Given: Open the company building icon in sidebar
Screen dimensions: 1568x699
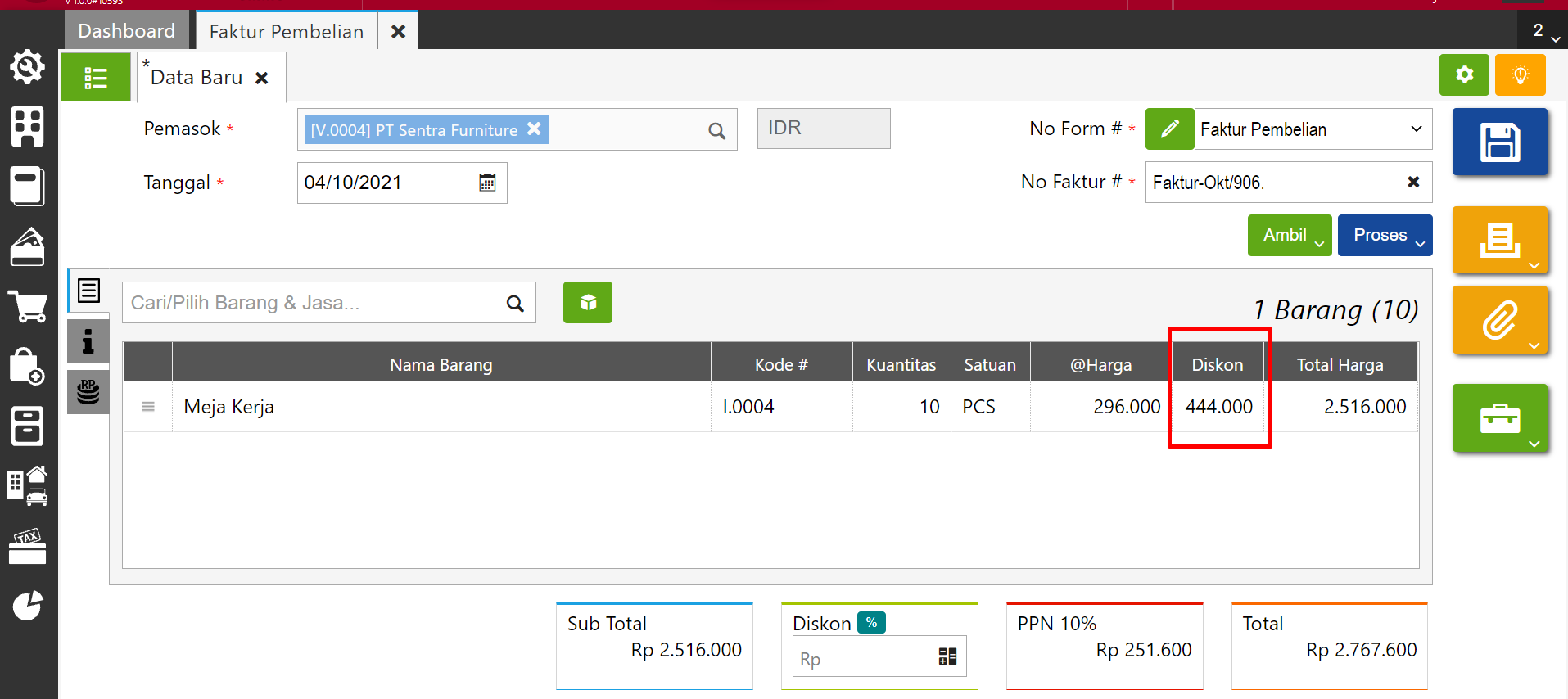Looking at the screenshot, I should (x=28, y=127).
